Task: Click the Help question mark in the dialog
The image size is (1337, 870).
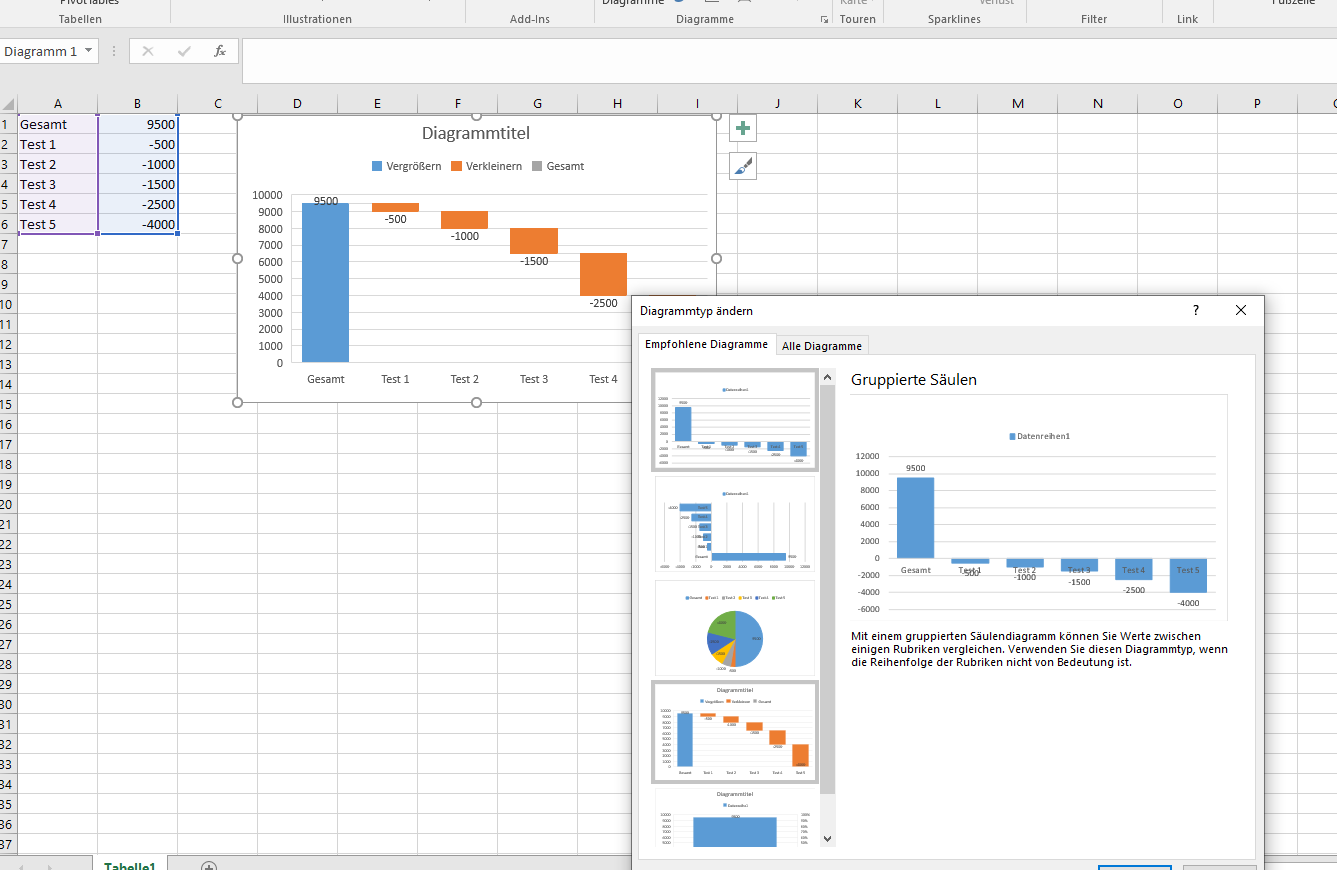Action: [x=1195, y=311]
